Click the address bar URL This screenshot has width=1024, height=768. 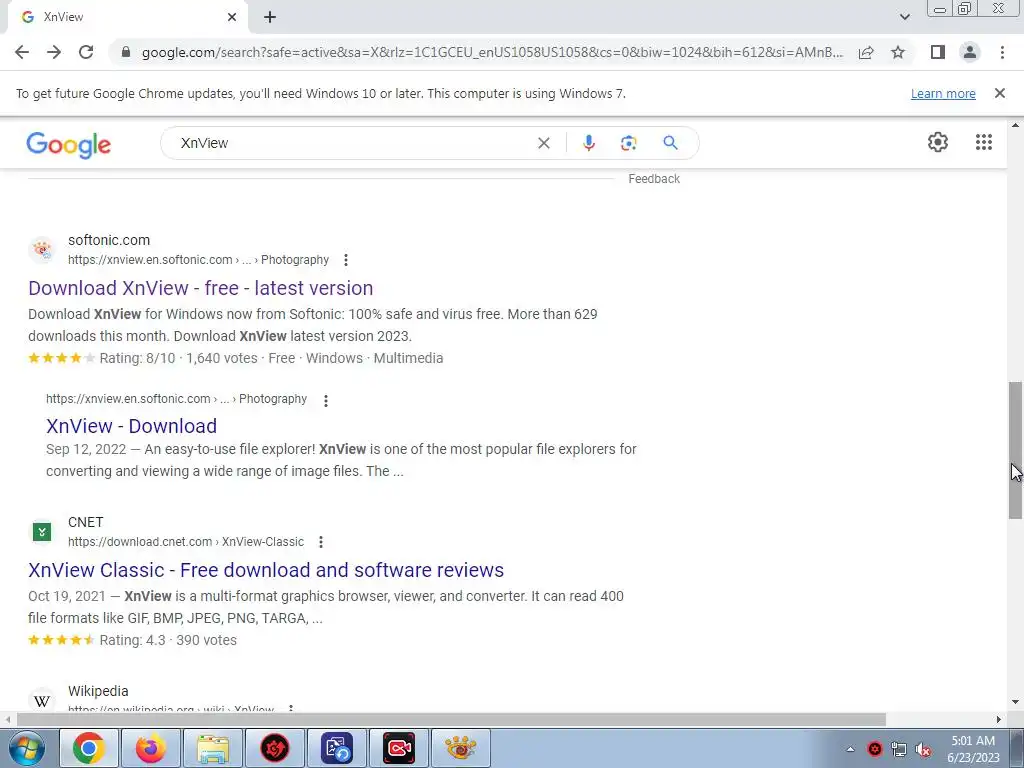(x=492, y=52)
